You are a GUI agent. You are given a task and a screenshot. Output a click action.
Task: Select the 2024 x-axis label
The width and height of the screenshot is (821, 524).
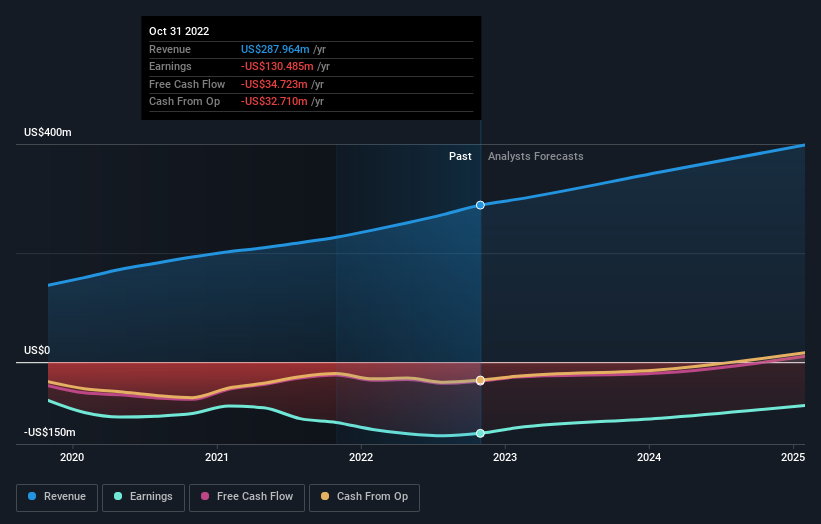649,458
